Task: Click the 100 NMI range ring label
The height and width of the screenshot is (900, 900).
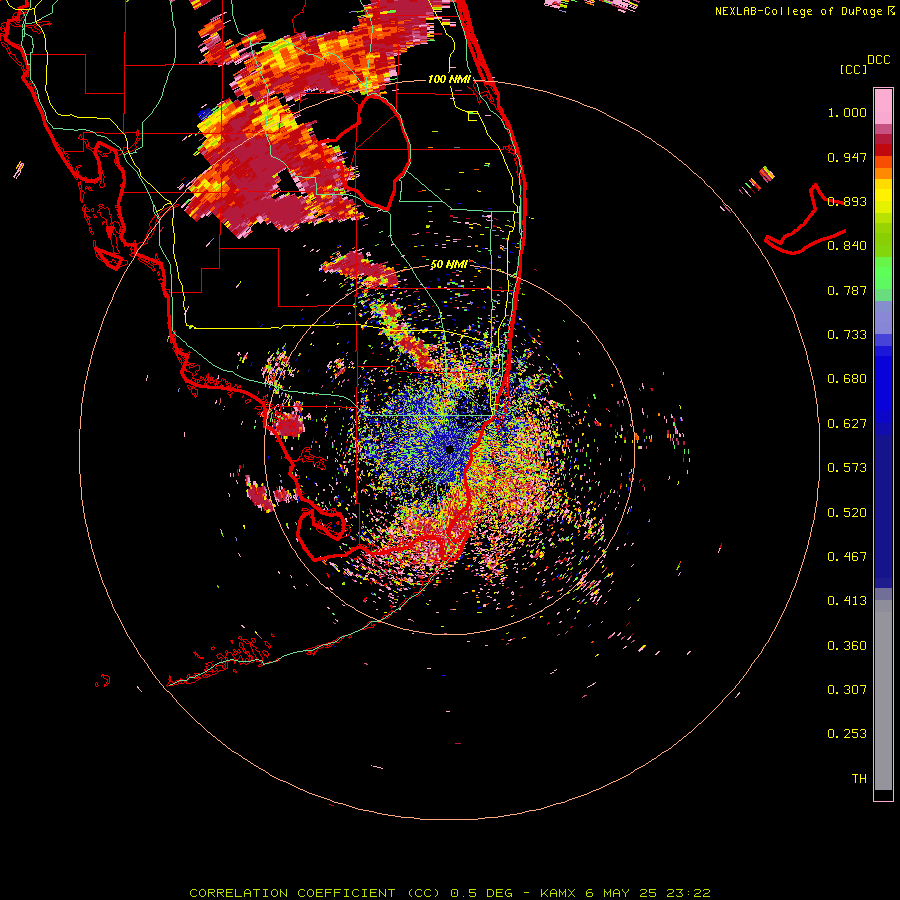Action: (x=449, y=79)
